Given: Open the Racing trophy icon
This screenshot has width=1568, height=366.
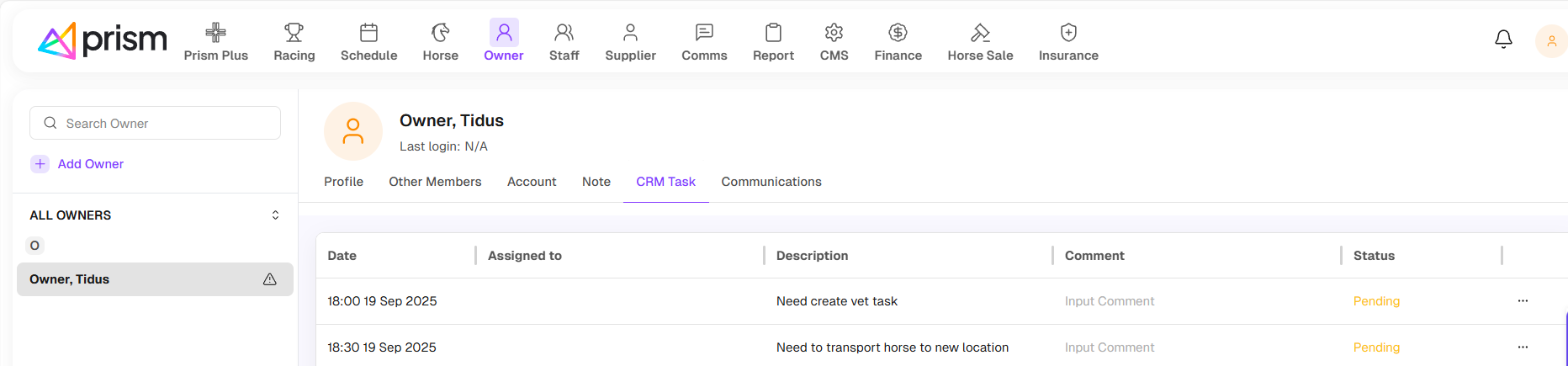Looking at the screenshot, I should click(x=294, y=33).
